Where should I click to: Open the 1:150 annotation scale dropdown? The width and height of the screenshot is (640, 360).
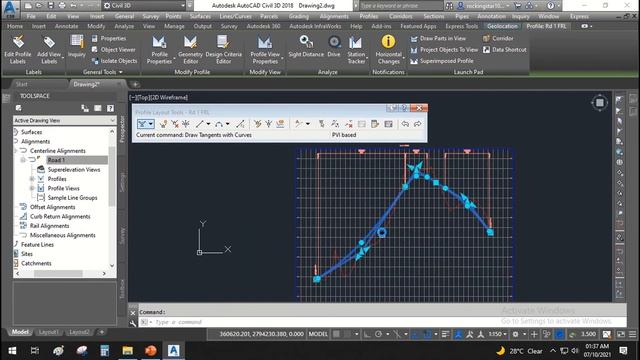click(498, 334)
